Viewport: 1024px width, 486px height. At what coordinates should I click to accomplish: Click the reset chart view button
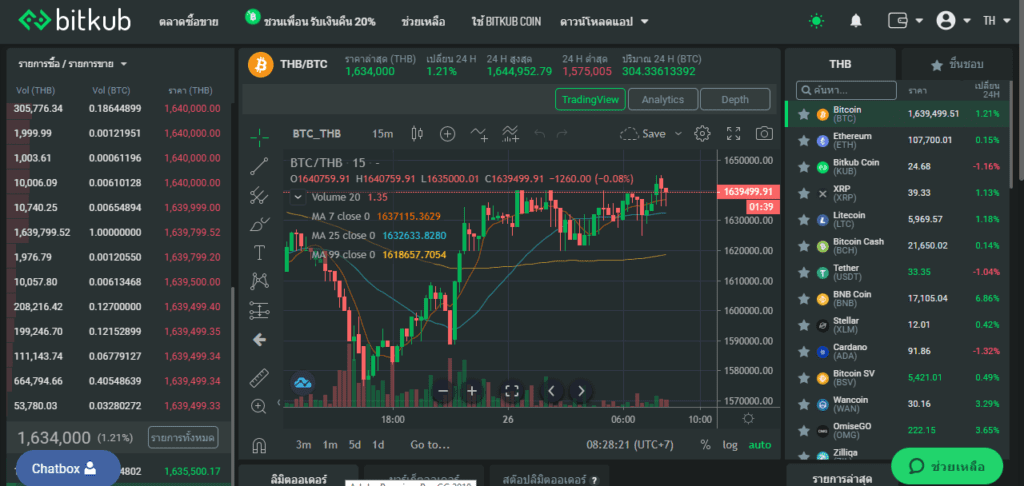(511, 391)
